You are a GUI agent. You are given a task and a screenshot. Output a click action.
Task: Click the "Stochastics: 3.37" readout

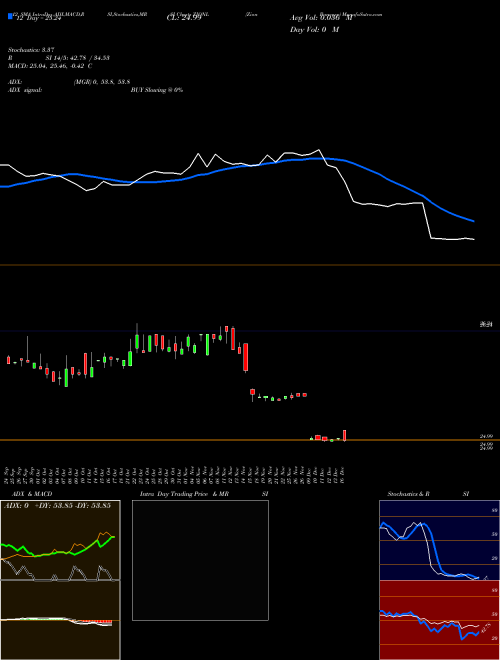(31, 50)
